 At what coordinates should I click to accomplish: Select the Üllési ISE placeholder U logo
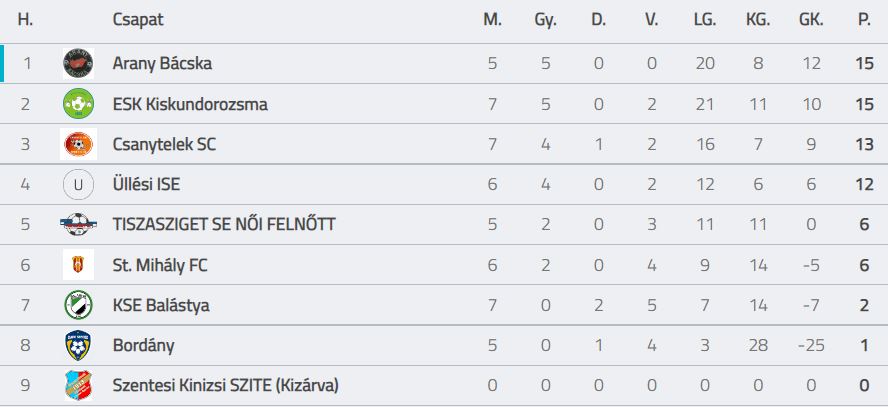[x=78, y=185]
